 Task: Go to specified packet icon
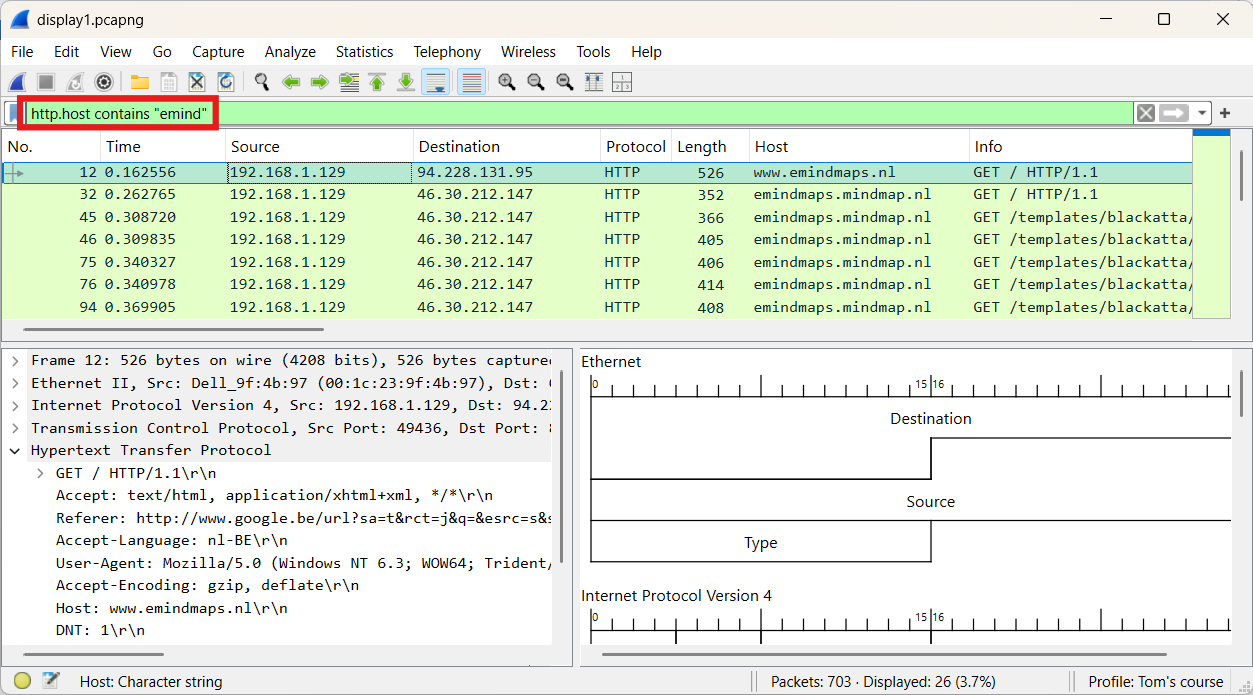coord(349,82)
